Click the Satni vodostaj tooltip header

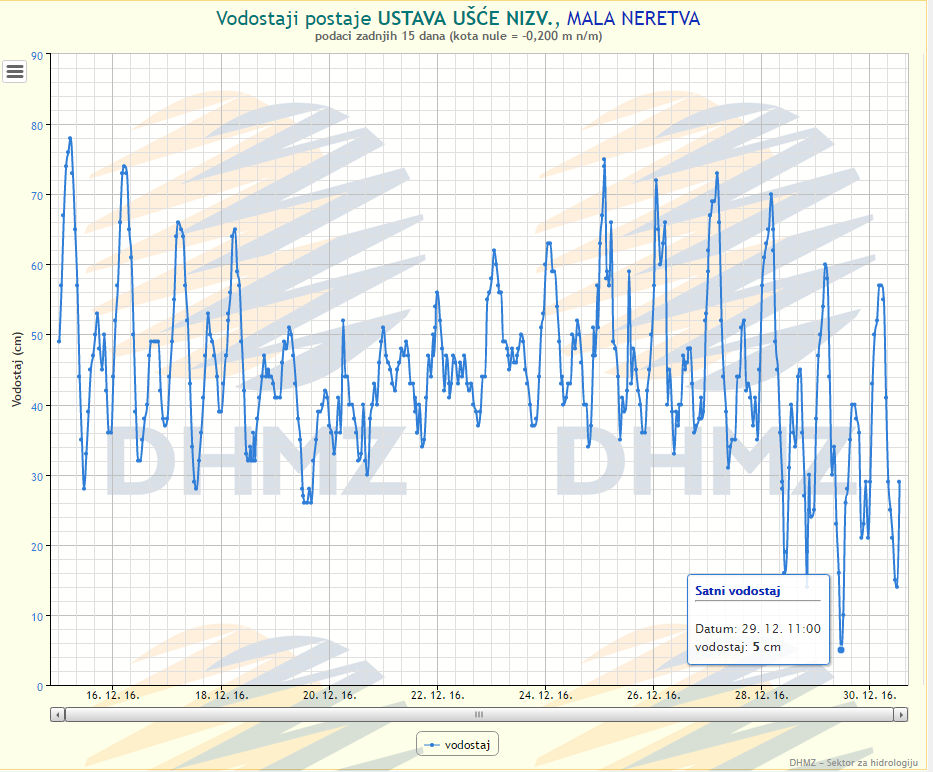(738, 591)
